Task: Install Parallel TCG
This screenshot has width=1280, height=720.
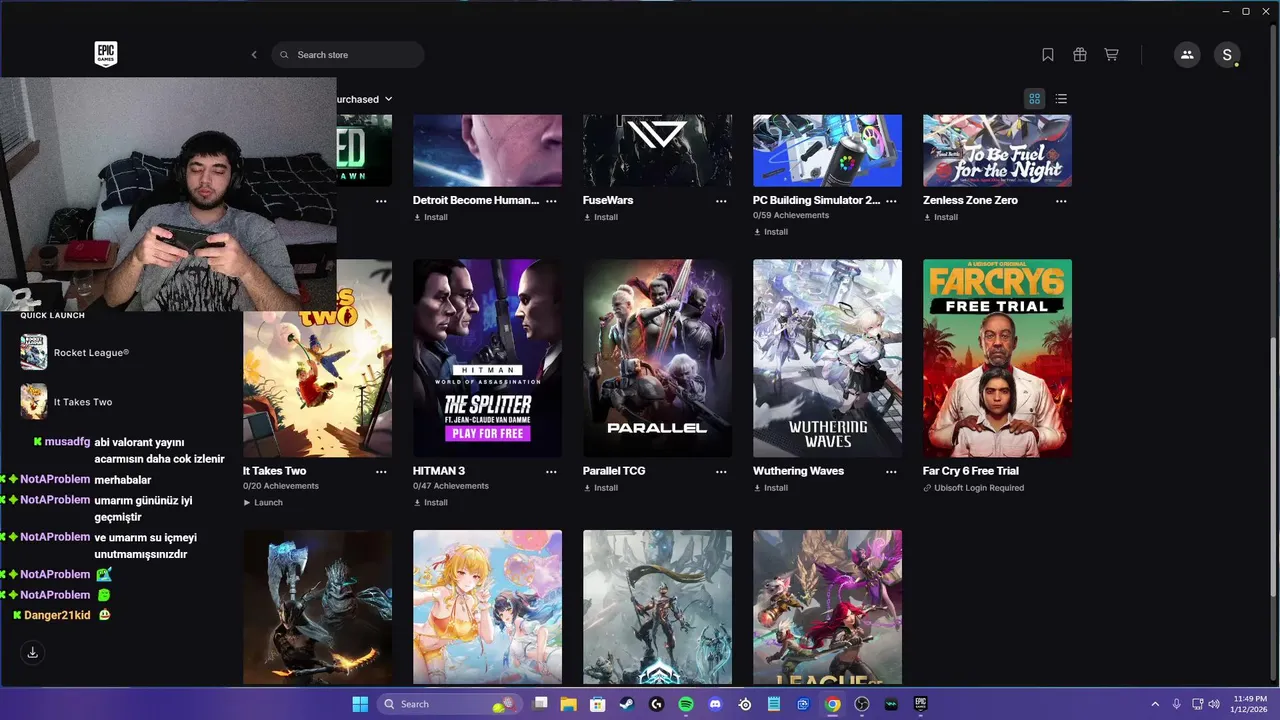Action: pos(601,488)
